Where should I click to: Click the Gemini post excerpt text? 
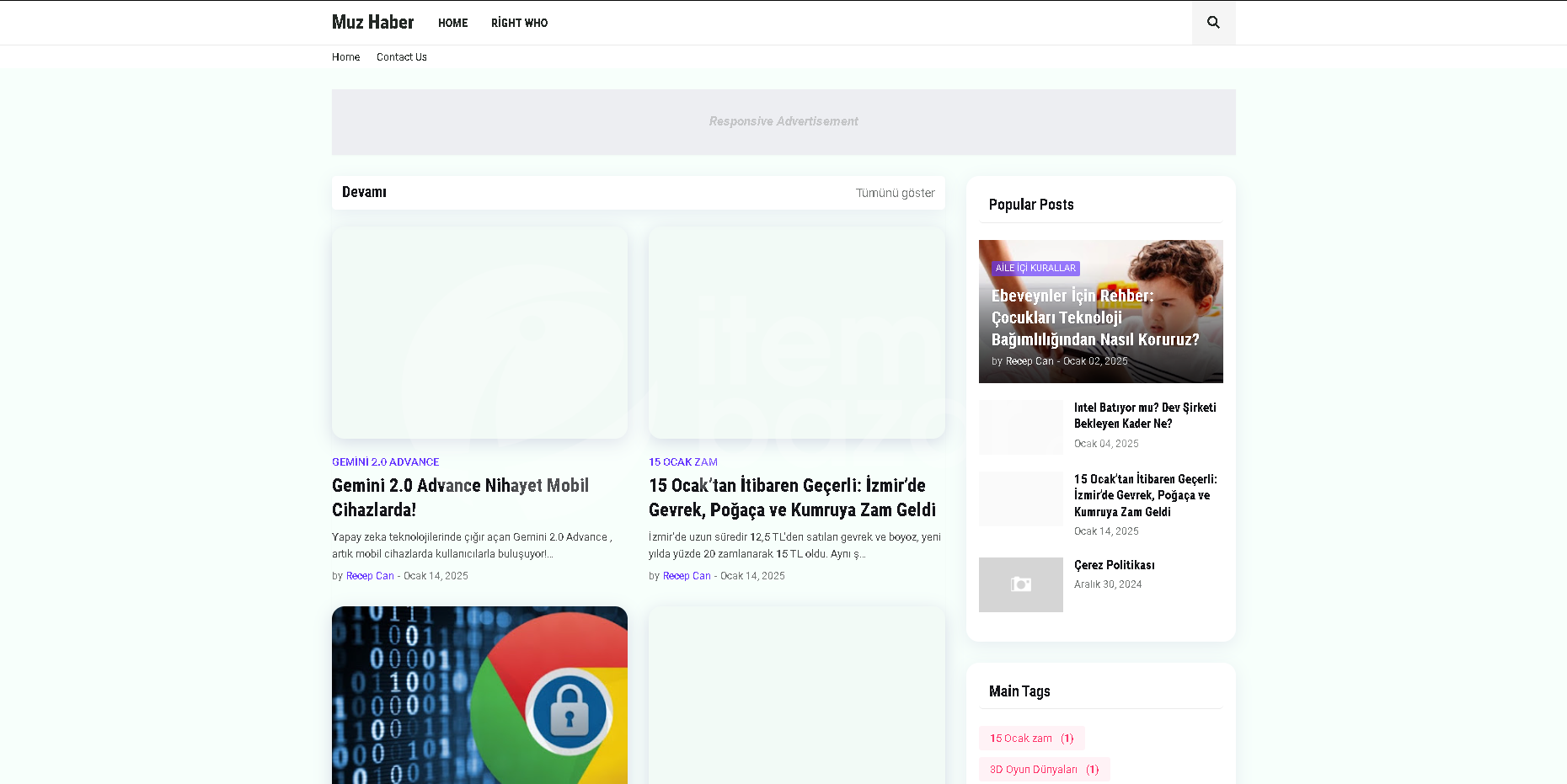click(x=472, y=546)
